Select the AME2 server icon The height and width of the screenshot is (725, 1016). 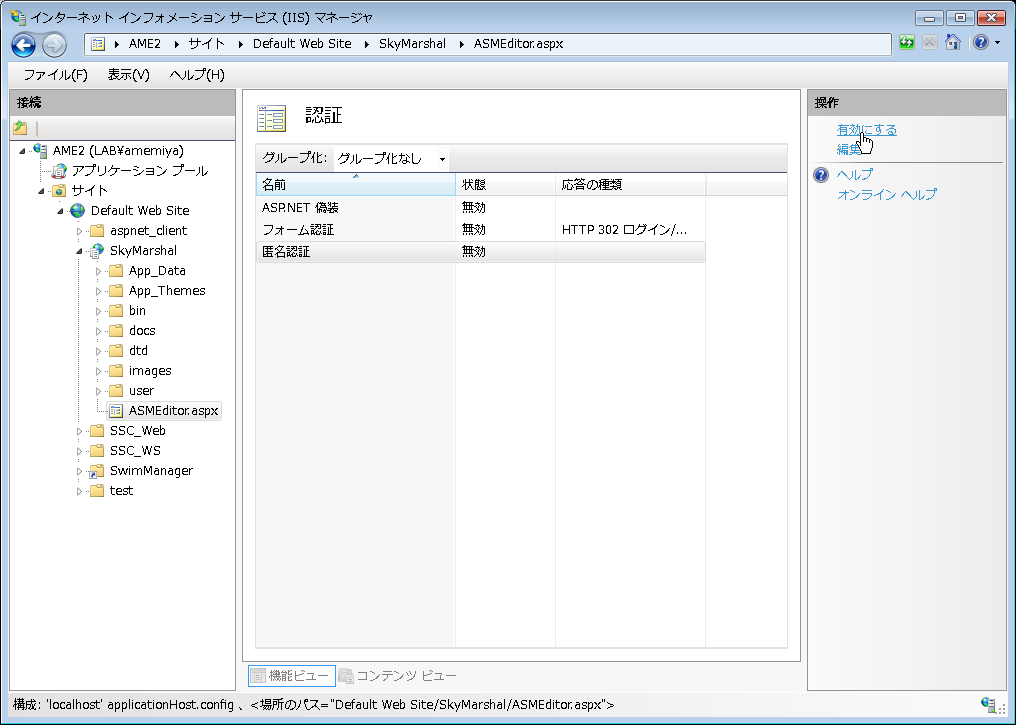pyautogui.click(x=40, y=150)
